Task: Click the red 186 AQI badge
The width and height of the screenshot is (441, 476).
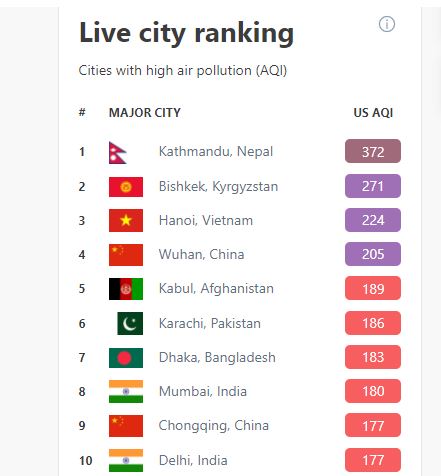Action: point(373,323)
